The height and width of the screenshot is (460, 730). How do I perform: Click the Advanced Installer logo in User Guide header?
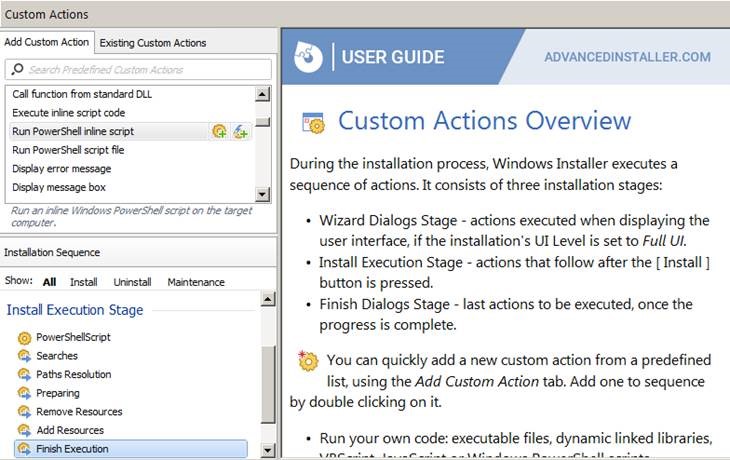308,57
